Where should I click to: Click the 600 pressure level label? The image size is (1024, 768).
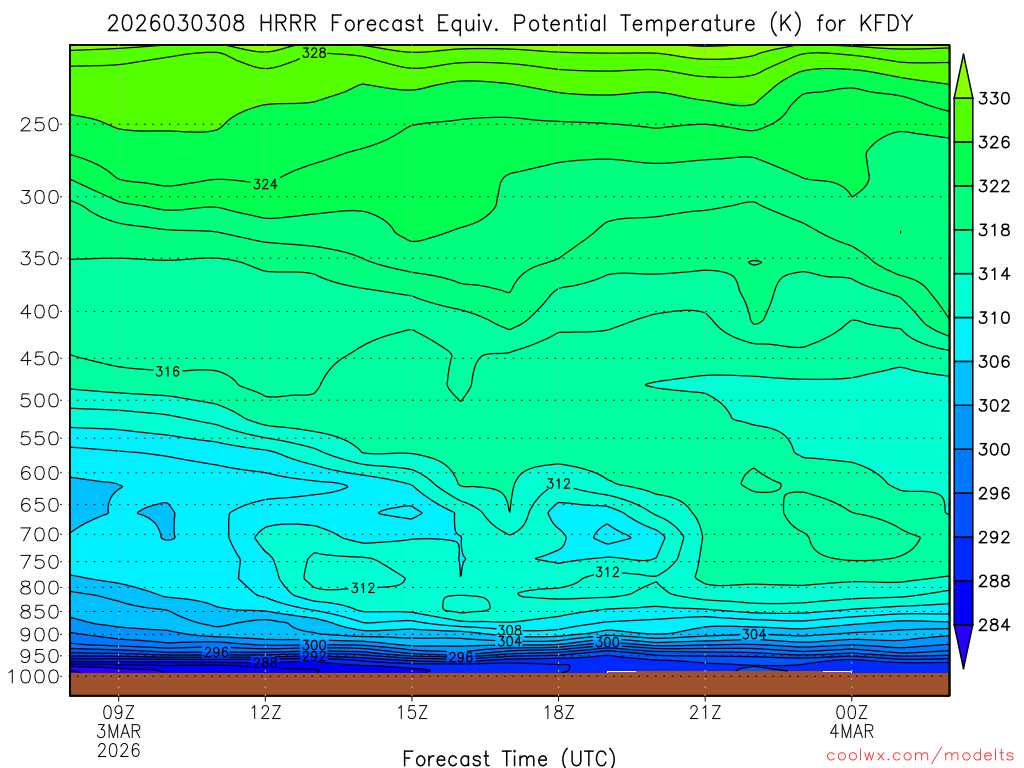pos(40,473)
